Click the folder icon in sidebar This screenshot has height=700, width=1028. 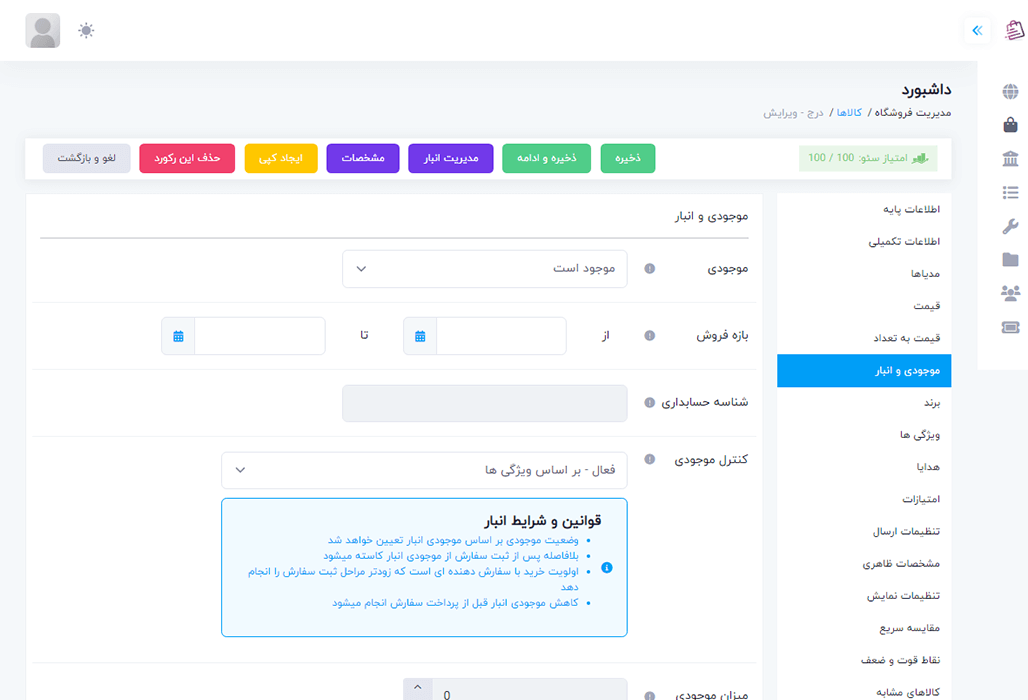pos(1010,260)
